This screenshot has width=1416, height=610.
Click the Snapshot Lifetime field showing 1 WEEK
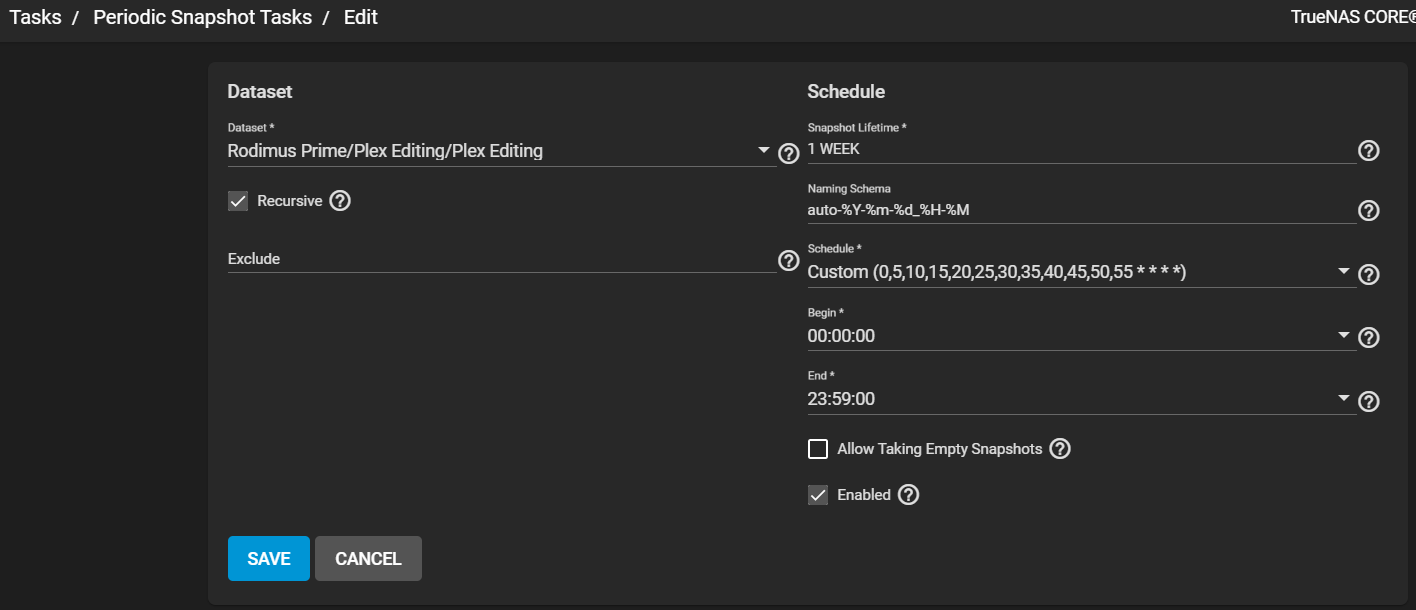coord(1082,149)
